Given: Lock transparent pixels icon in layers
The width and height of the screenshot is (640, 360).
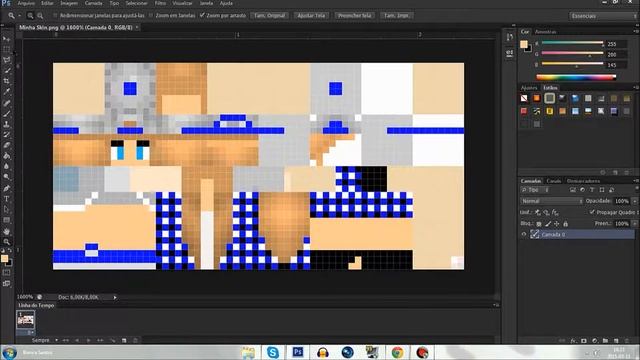Looking at the screenshot, I should click(x=539, y=224).
